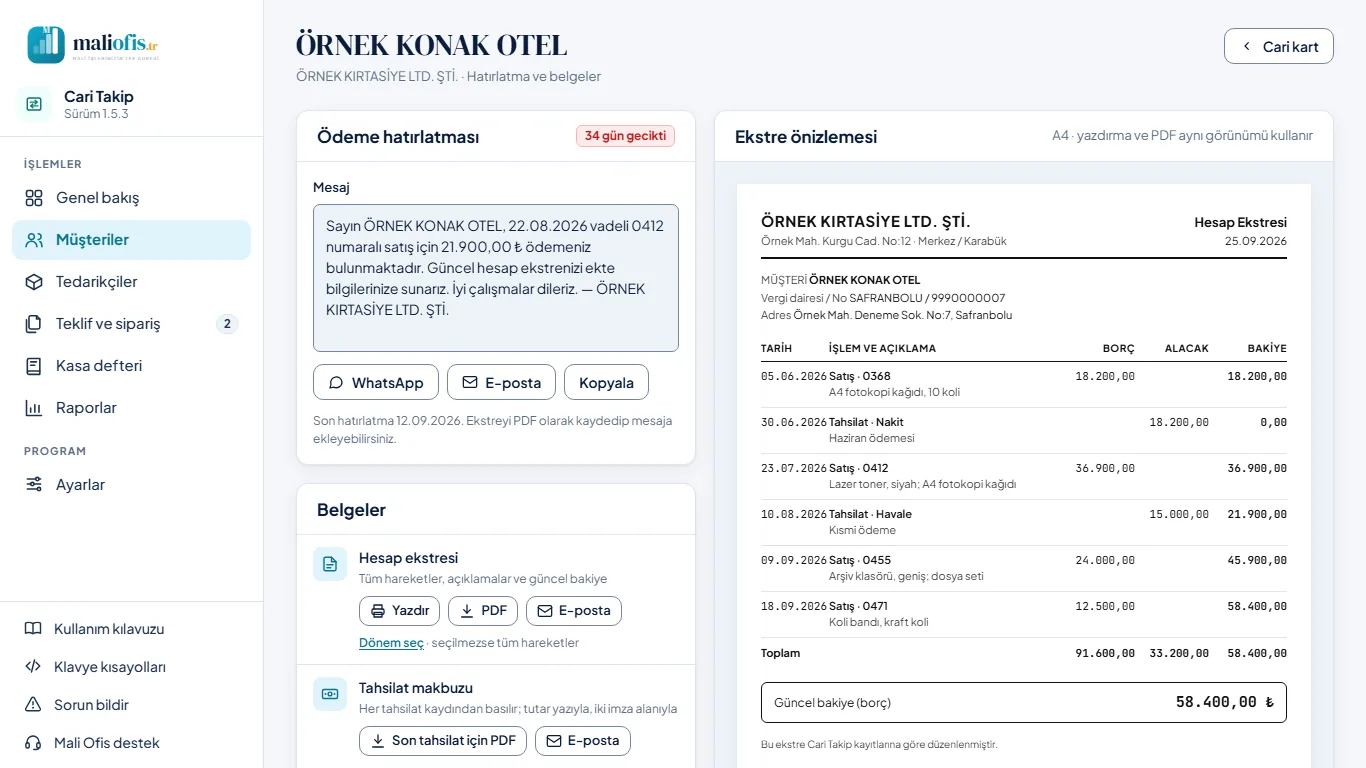Click Son tahsilat için PDF button

click(x=443, y=741)
